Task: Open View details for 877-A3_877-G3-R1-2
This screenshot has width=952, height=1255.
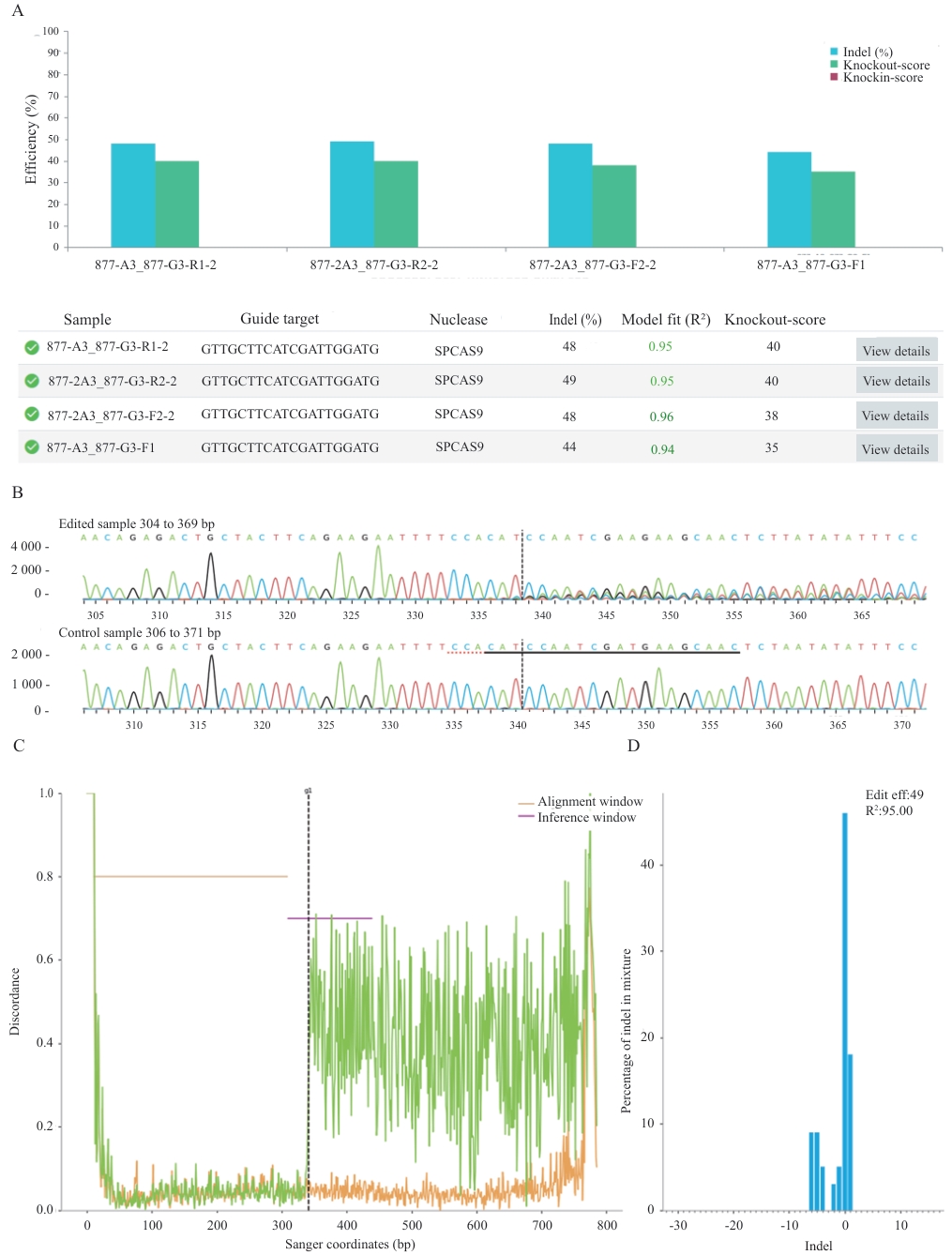Action: click(896, 351)
